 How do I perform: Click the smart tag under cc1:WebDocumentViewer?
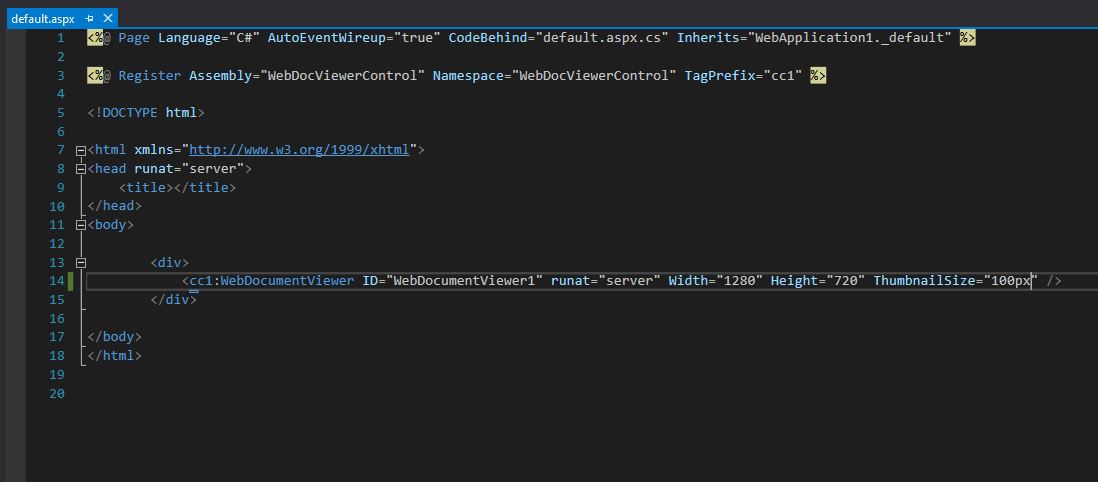(194, 290)
